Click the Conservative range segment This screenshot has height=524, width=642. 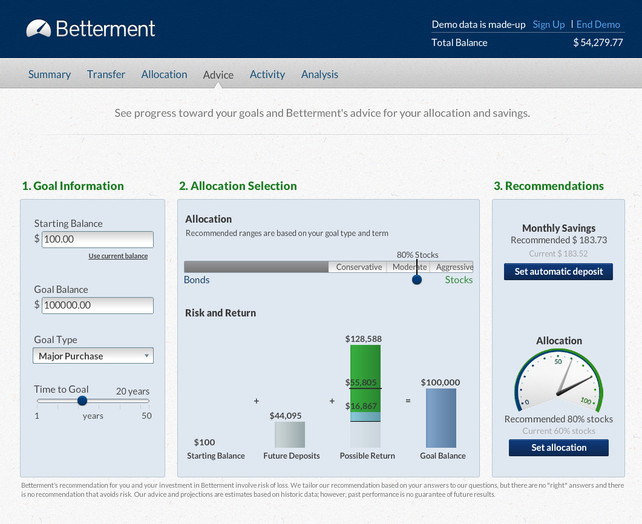click(358, 267)
